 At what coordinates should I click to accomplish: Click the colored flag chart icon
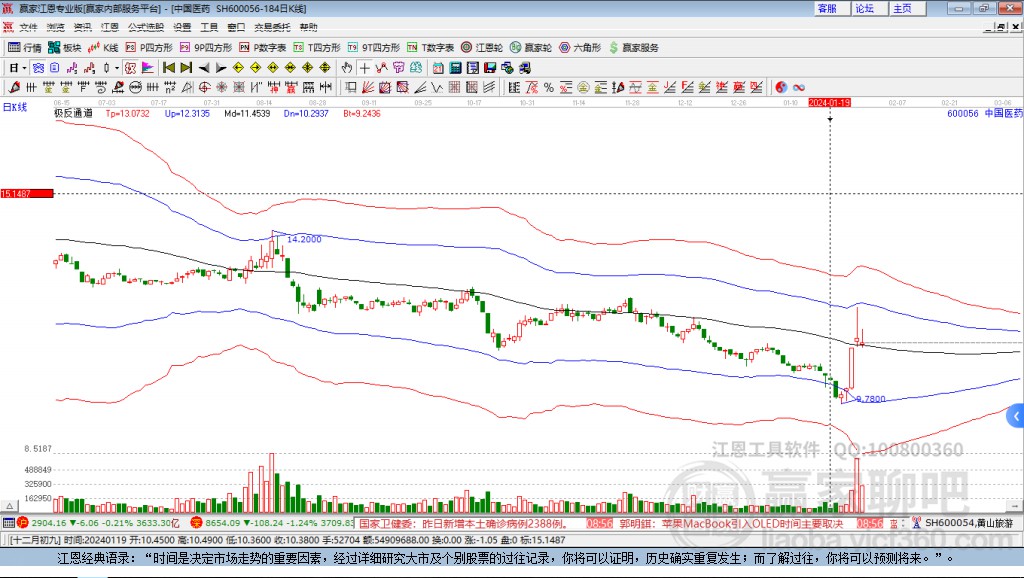pos(148,68)
